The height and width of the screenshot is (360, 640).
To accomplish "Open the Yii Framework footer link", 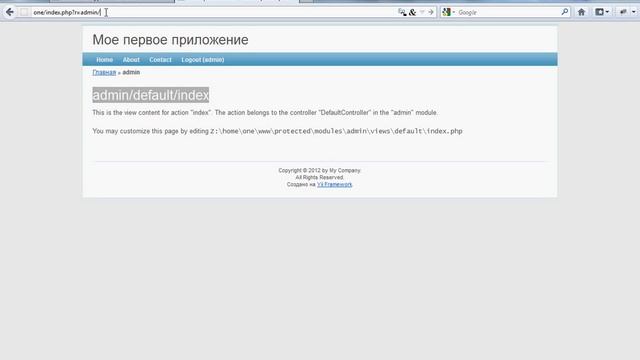I will [x=334, y=184].
